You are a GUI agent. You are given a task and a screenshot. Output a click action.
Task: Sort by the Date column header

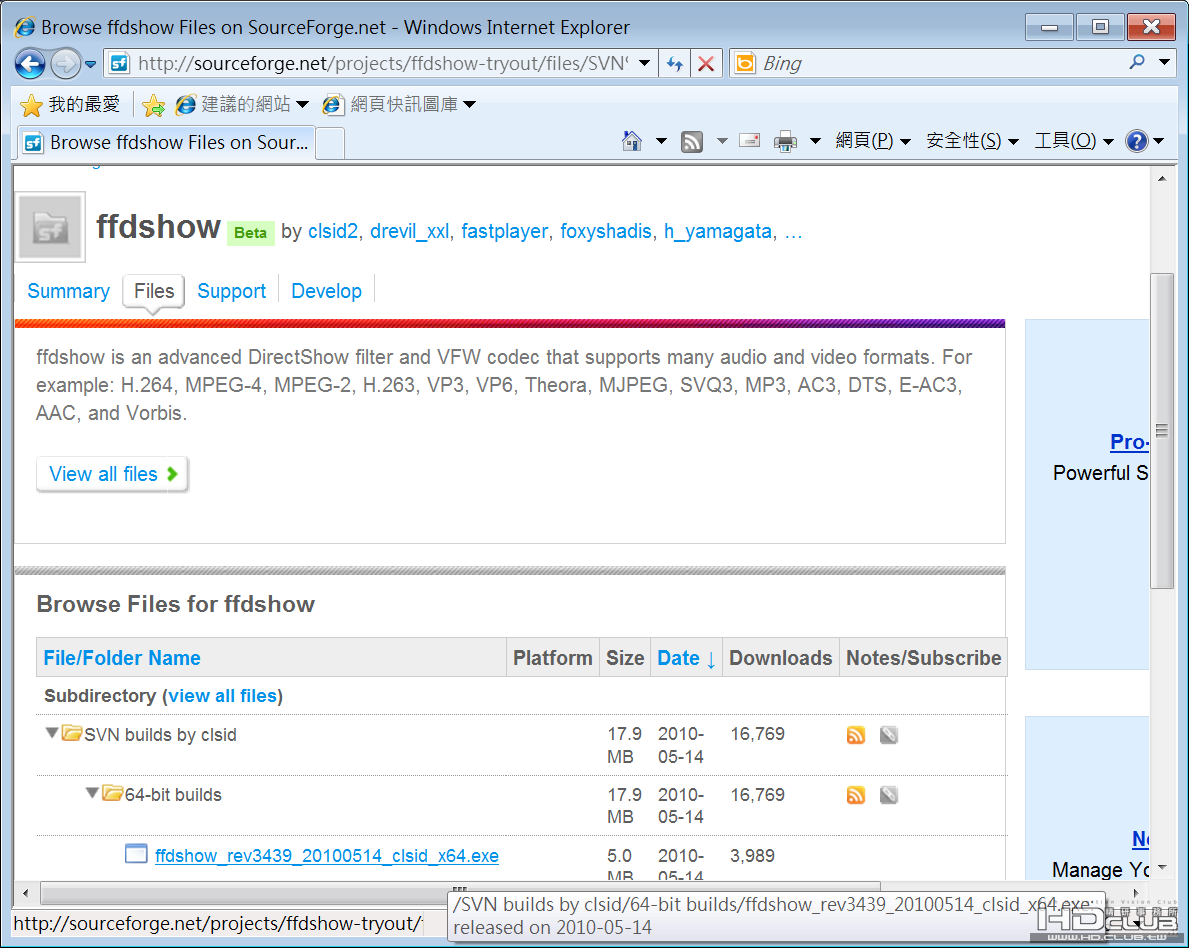click(x=686, y=658)
